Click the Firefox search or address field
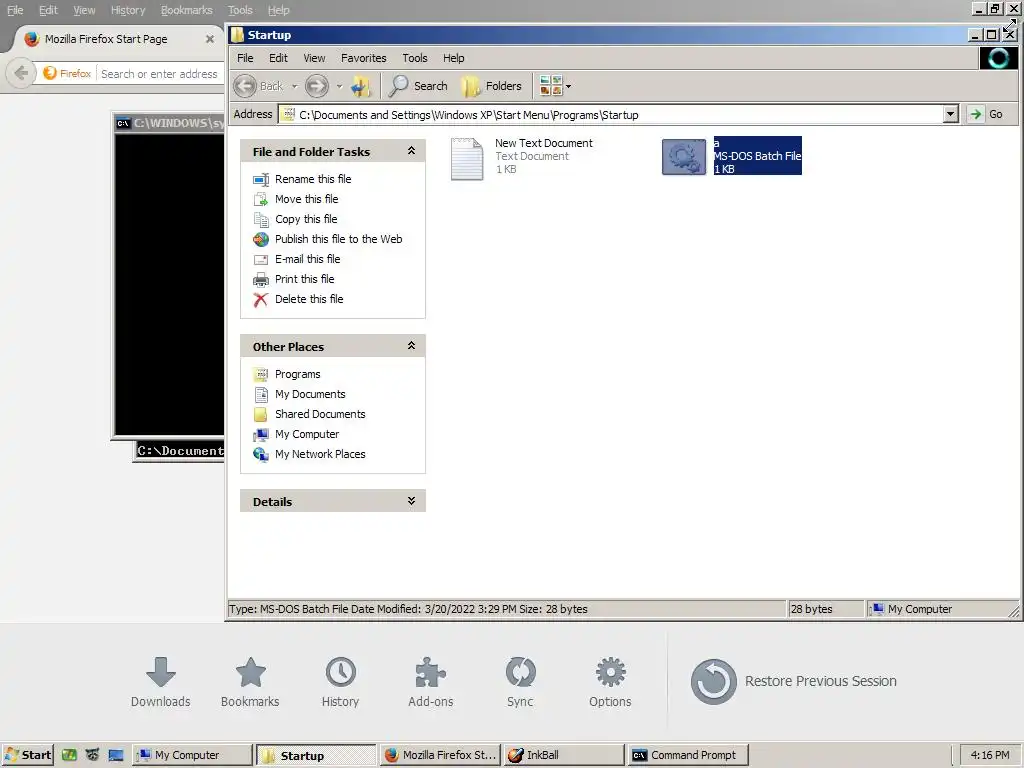Viewport: 1024px width, 768px height. (x=159, y=74)
